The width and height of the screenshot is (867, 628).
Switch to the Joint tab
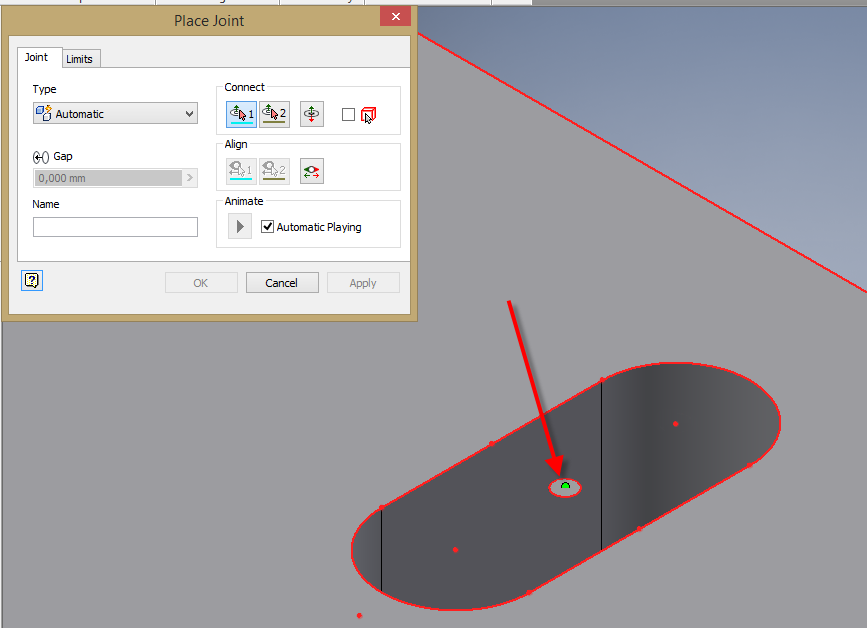tap(38, 57)
